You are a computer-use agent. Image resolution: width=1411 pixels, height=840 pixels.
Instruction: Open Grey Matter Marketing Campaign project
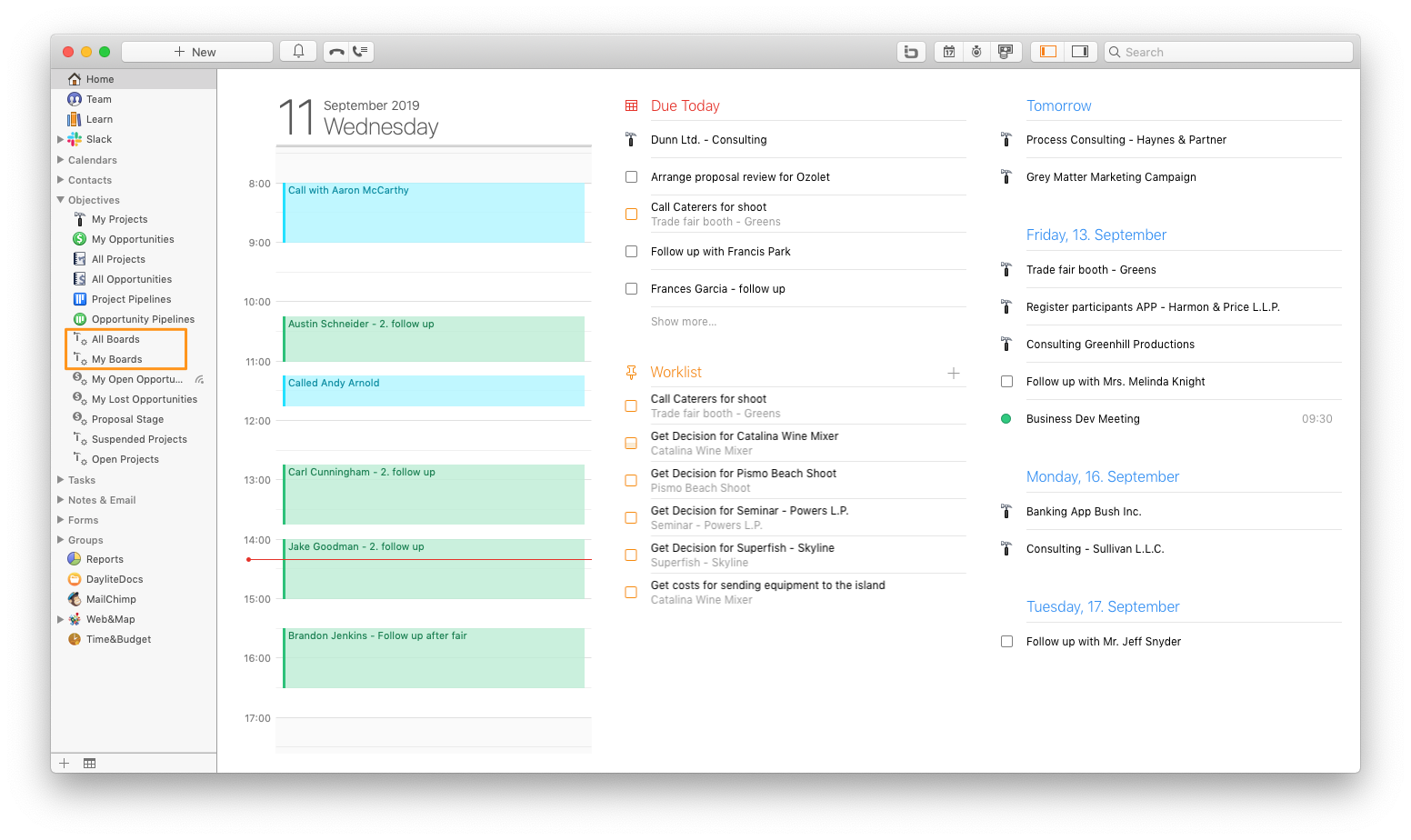click(1111, 177)
